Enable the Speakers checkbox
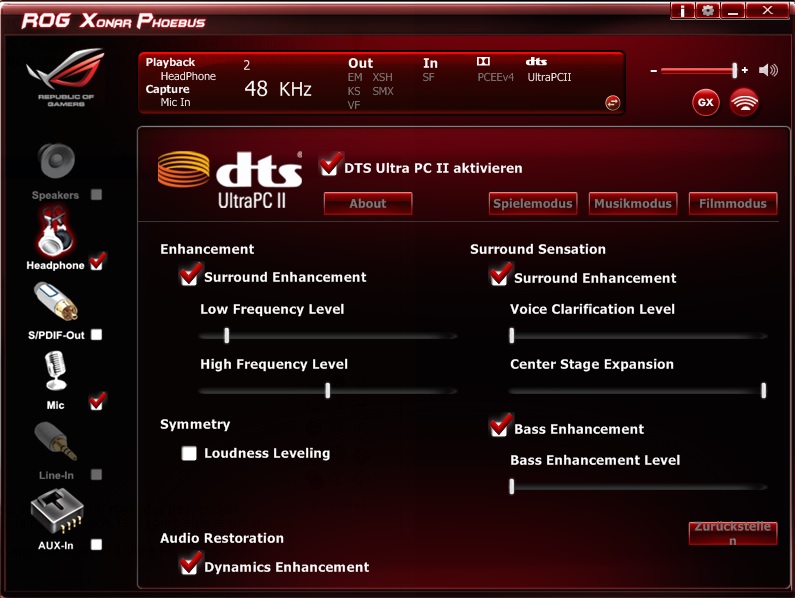This screenshot has width=795, height=598. tap(96, 195)
